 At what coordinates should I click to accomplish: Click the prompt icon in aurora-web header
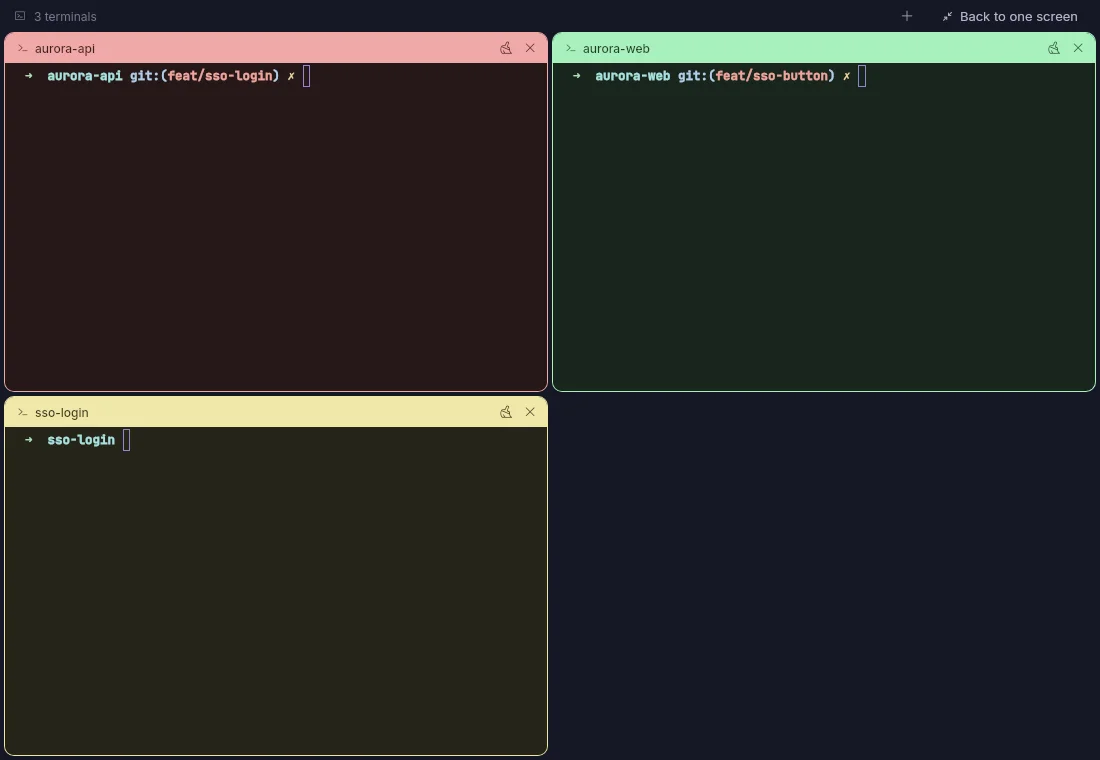pos(570,48)
